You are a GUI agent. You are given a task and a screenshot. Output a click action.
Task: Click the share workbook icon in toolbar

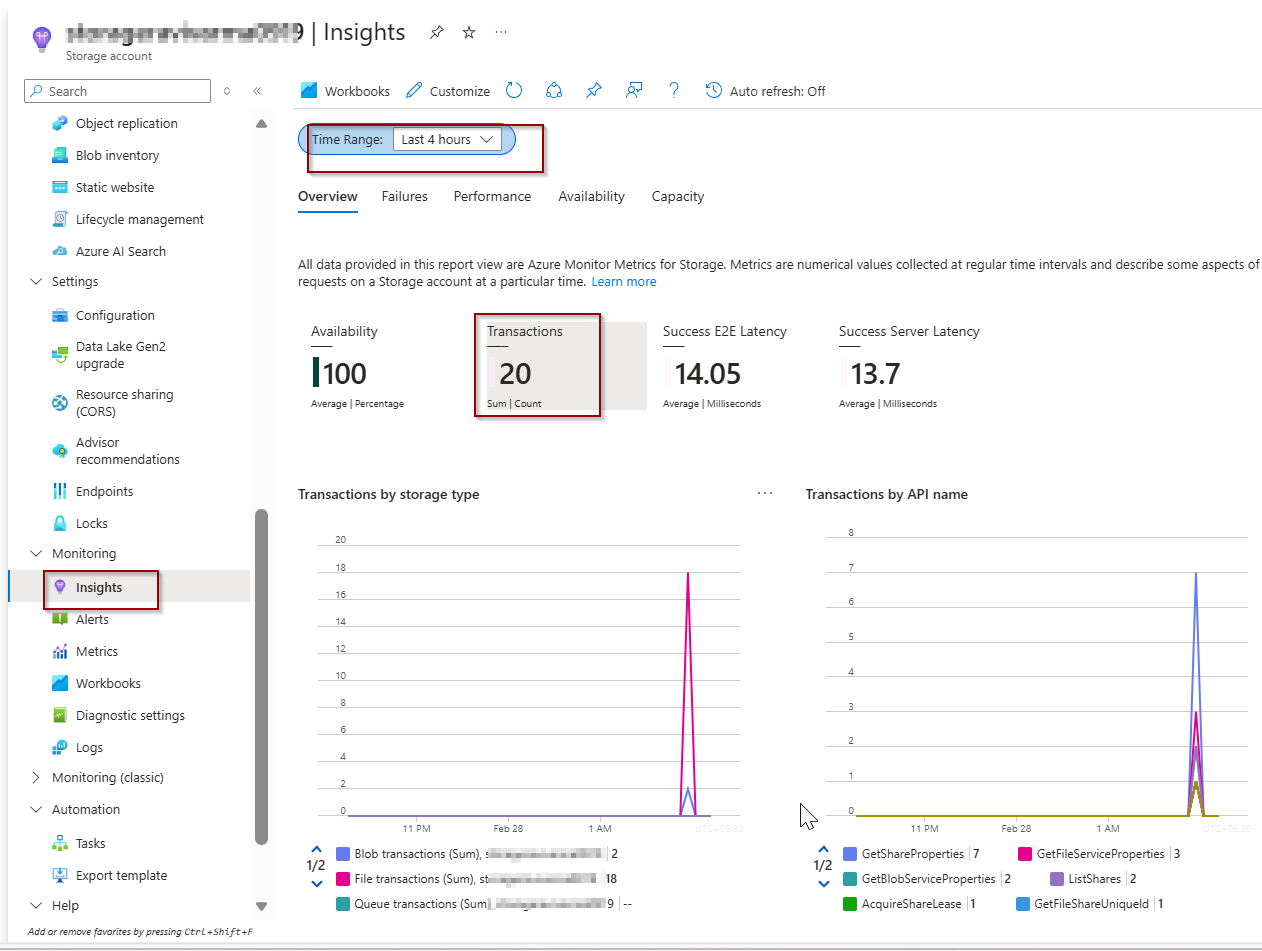(x=554, y=91)
